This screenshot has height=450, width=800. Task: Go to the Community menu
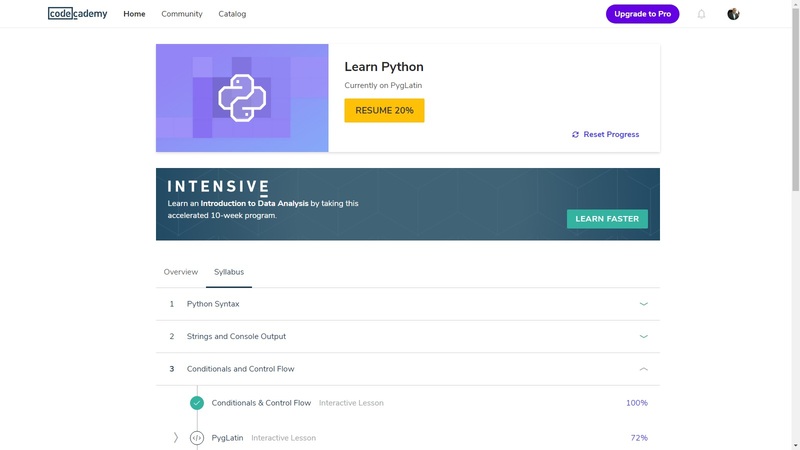pos(182,14)
